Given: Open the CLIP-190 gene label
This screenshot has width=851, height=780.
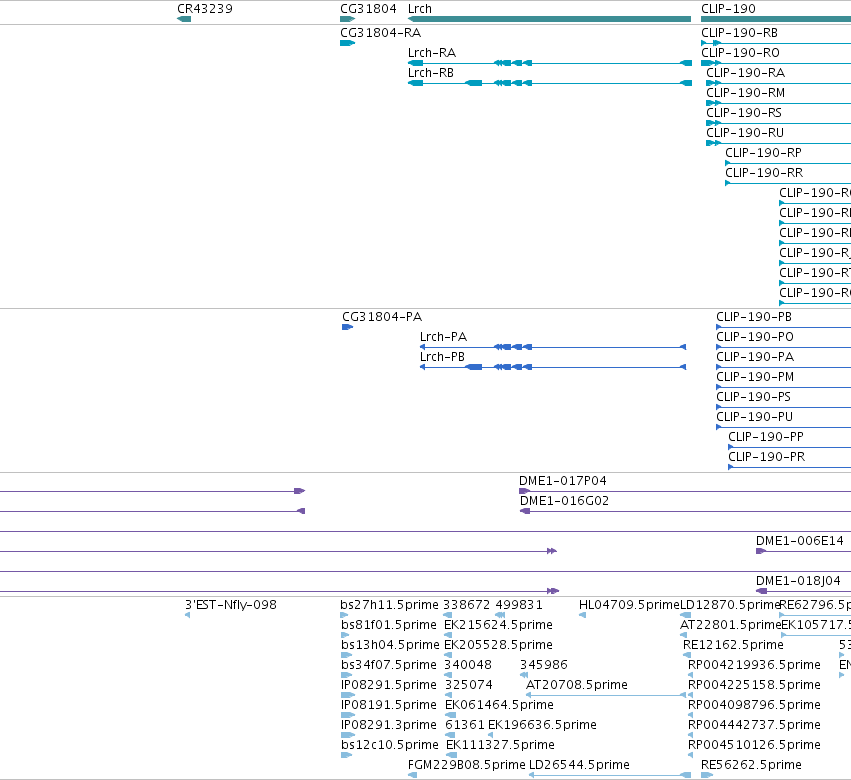Looking at the screenshot, I should coord(728,9).
